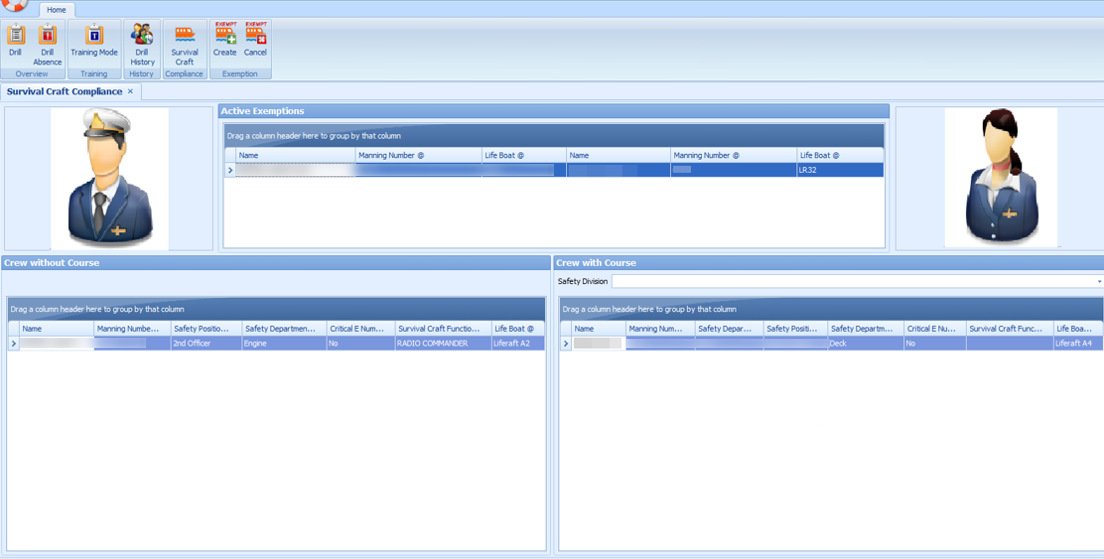Sort Crew with Course by Survival Craft Function header
Viewport: 1104px width, 559px height.
point(1010,329)
